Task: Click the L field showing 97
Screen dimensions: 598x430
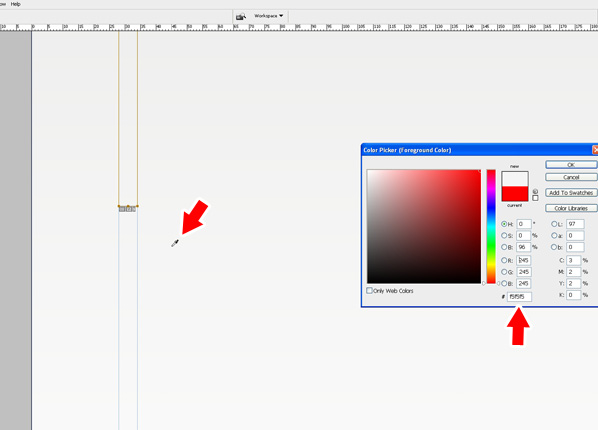Action: 575,224
